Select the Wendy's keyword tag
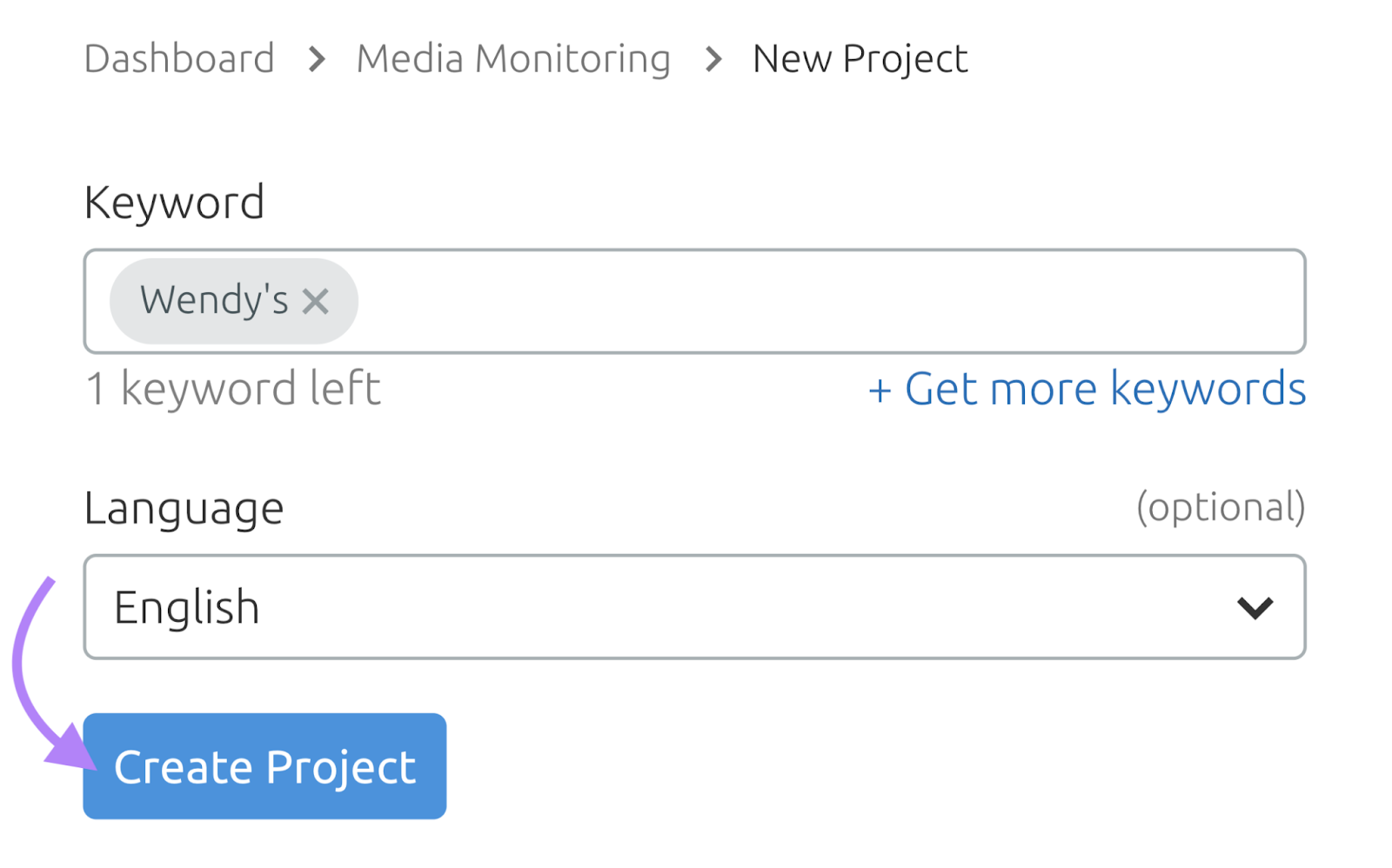Image resolution: width=1392 pixels, height=868 pixels. tap(214, 301)
